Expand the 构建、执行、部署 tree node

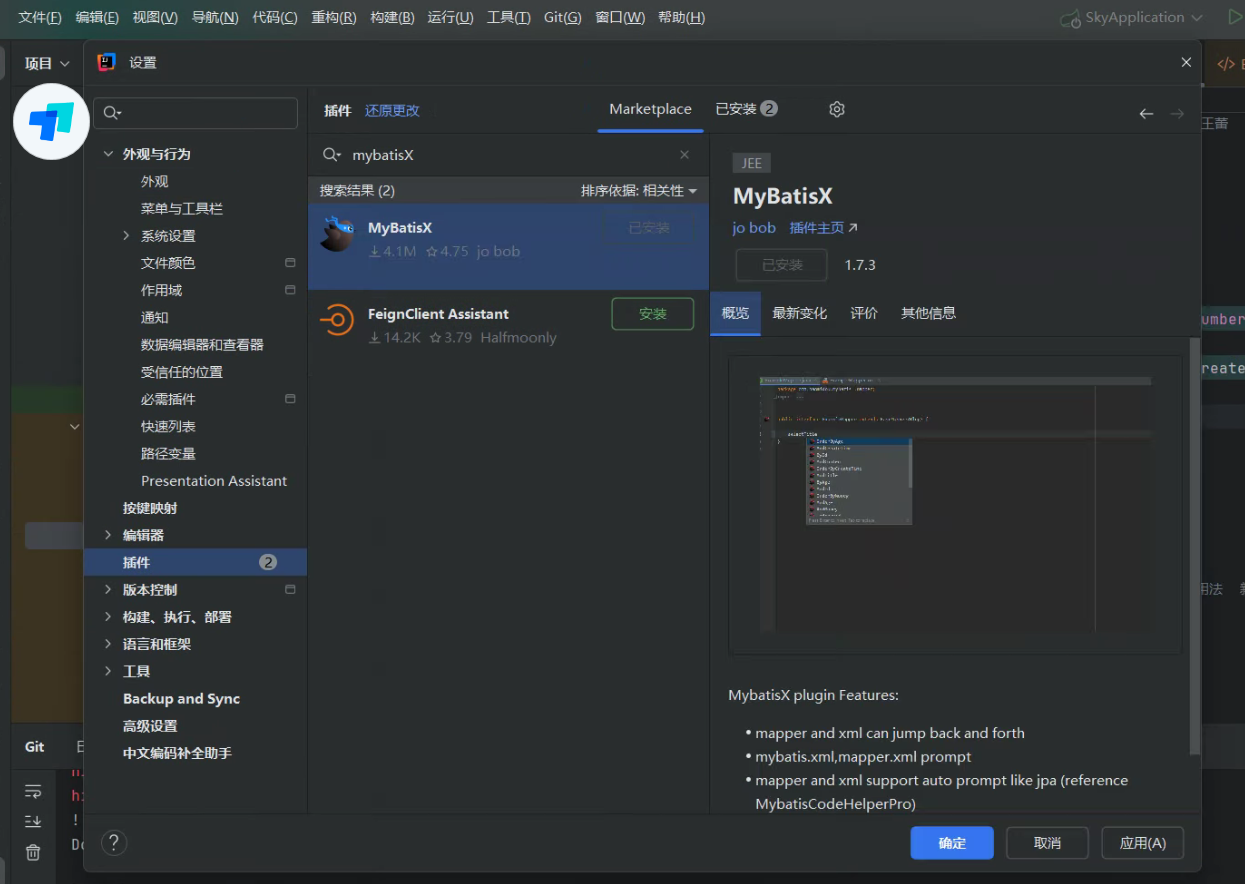pos(108,617)
